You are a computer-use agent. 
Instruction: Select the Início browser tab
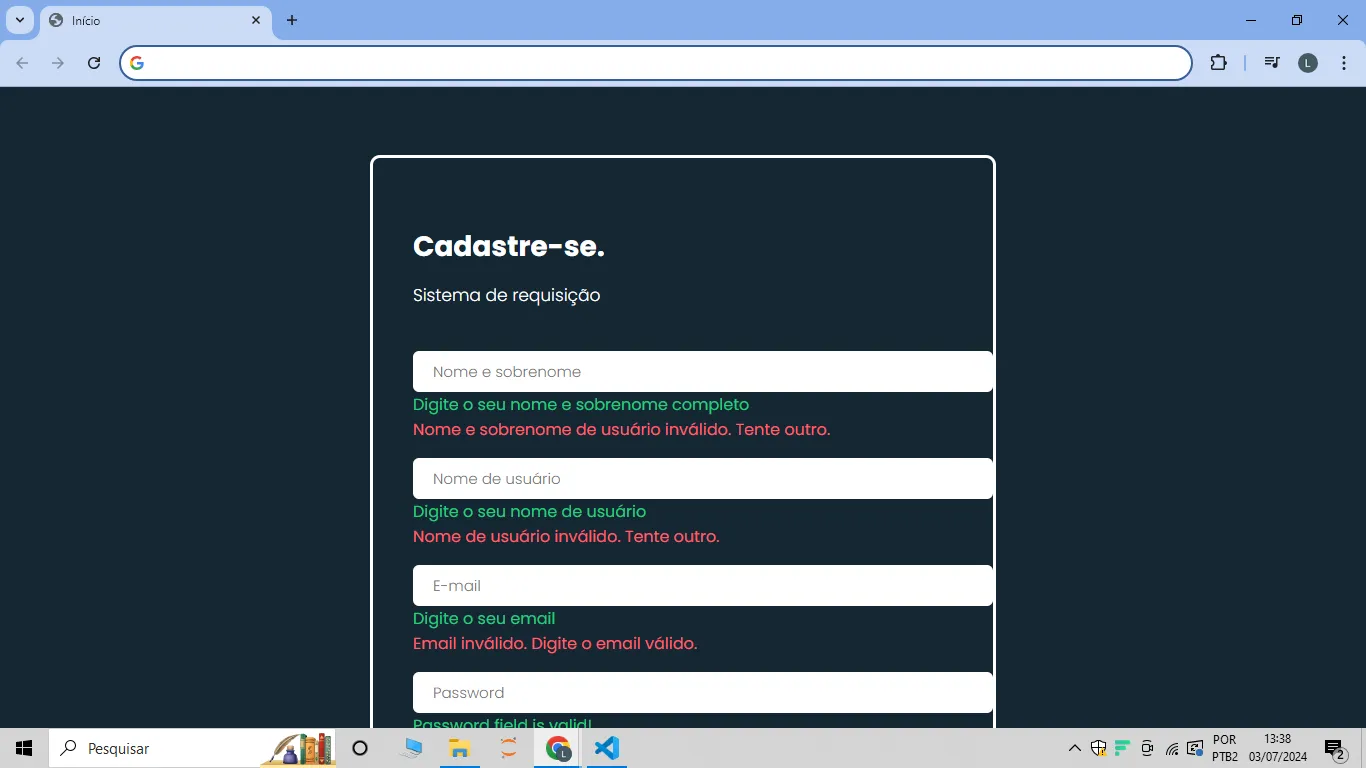140,20
